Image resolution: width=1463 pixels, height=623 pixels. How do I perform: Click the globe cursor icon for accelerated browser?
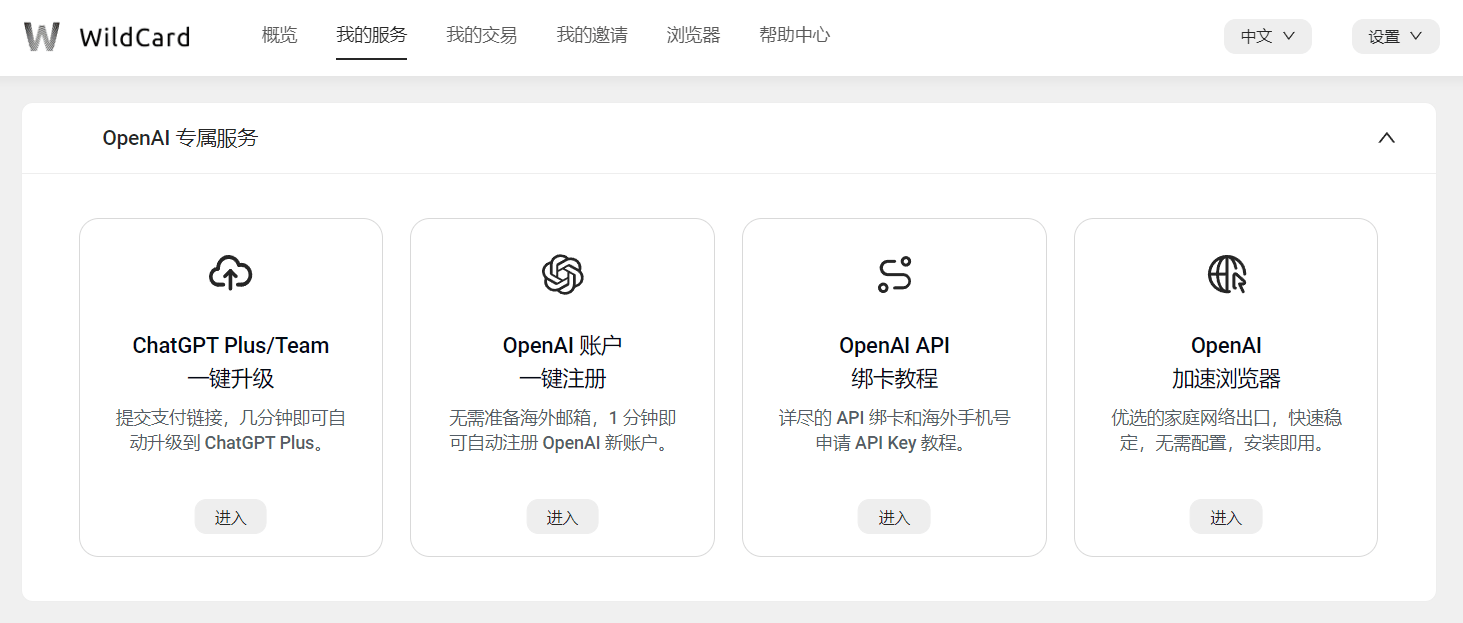click(x=1226, y=273)
